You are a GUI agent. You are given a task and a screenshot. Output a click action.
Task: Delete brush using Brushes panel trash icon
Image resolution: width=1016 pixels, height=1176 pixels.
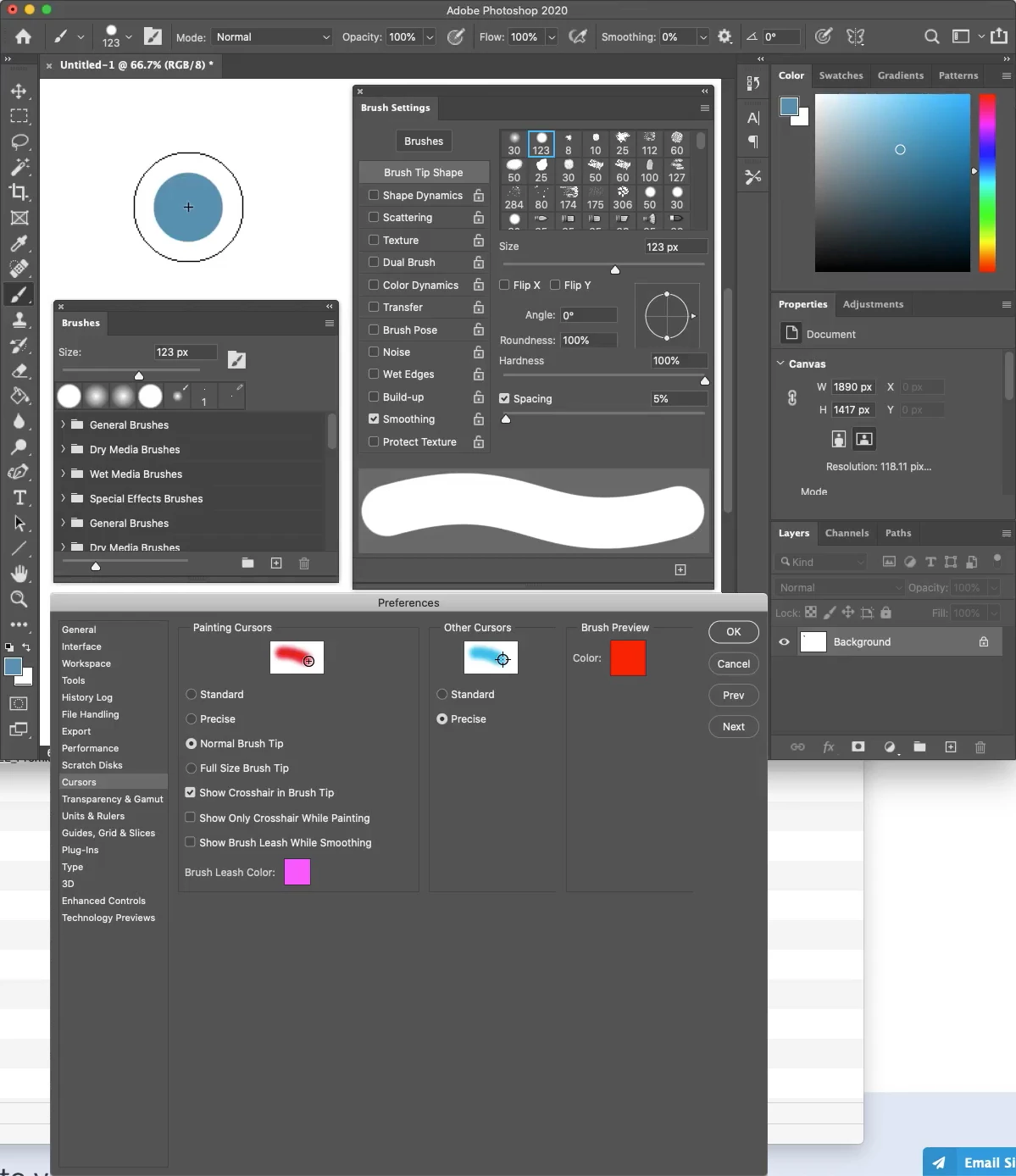pyautogui.click(x=304, y=563)
